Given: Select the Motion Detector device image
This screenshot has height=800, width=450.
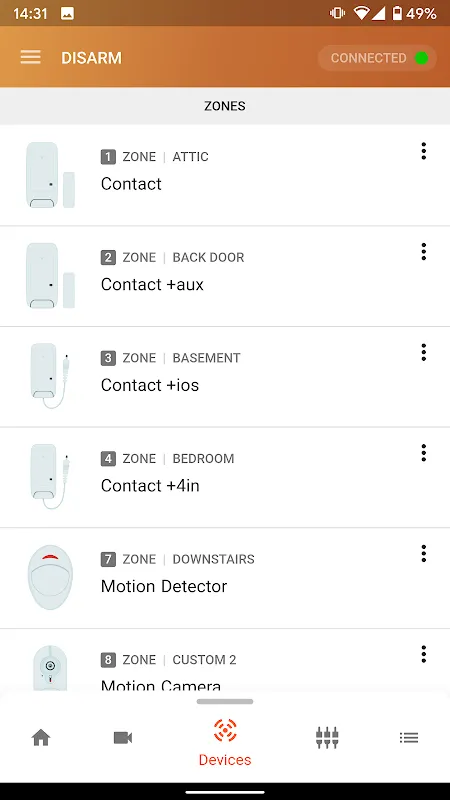Looking at the screenshot, I should coord(50,578).
